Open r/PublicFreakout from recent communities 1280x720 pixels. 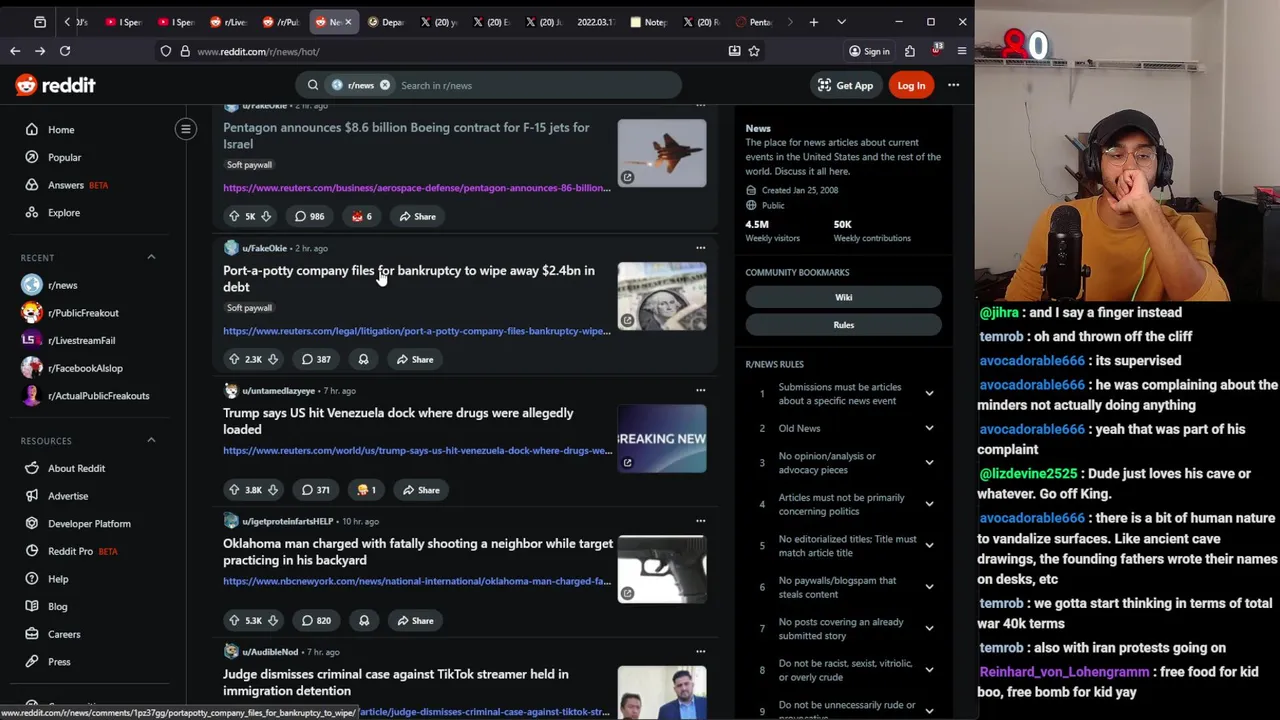click(x=83, y=313)
